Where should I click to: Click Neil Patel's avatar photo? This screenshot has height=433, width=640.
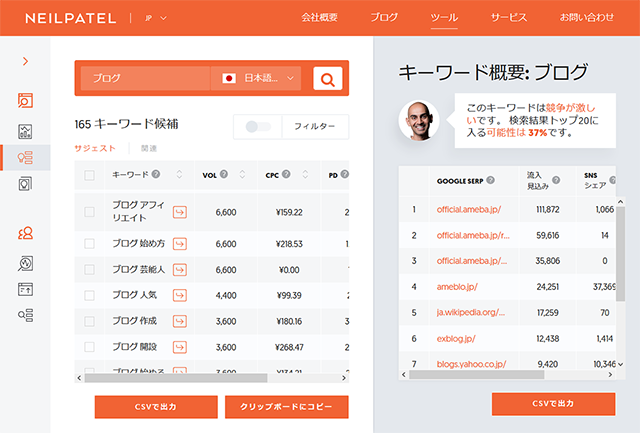coord(419,120)
